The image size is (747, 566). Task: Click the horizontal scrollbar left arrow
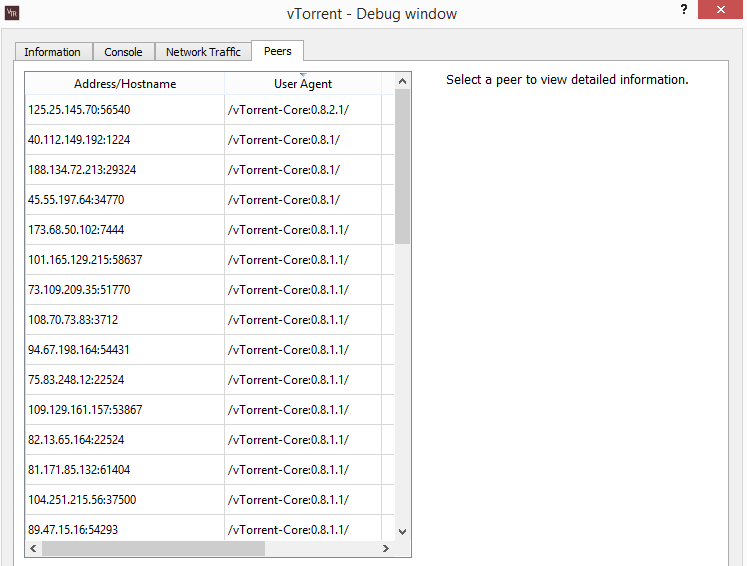coord(33,548)
